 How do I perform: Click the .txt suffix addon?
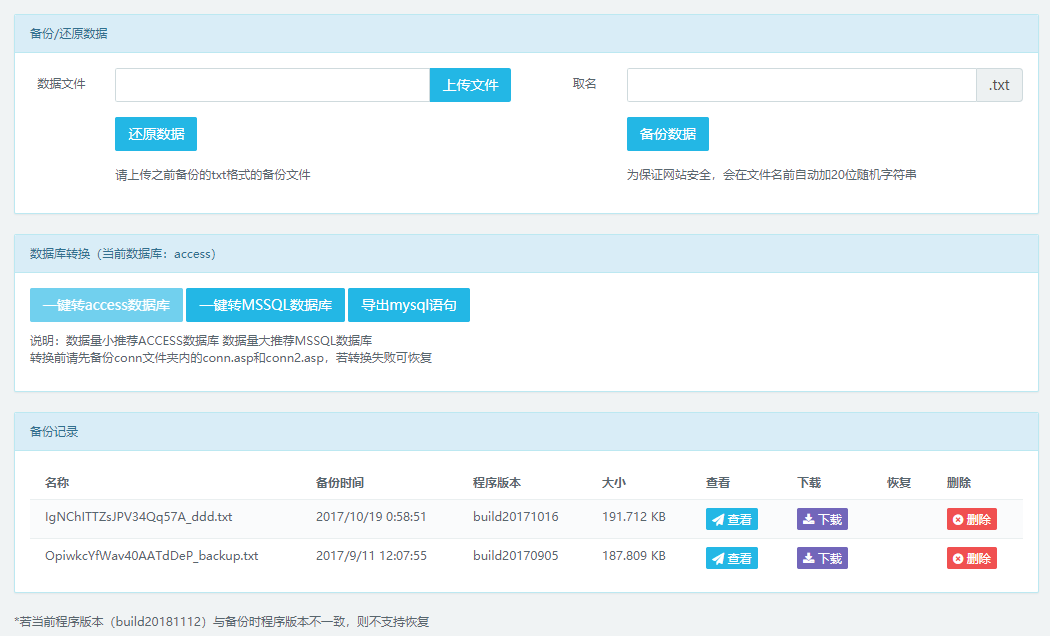coord(999,85)
